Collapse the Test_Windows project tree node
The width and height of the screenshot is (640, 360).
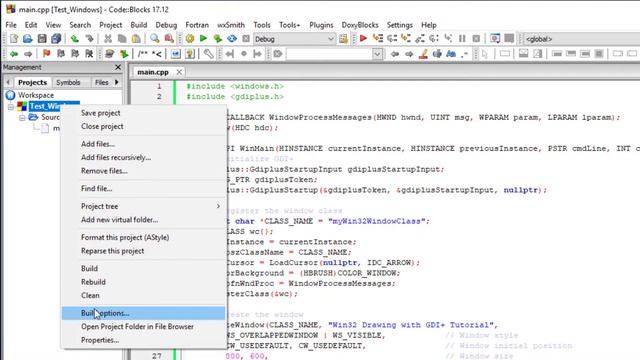11,107
